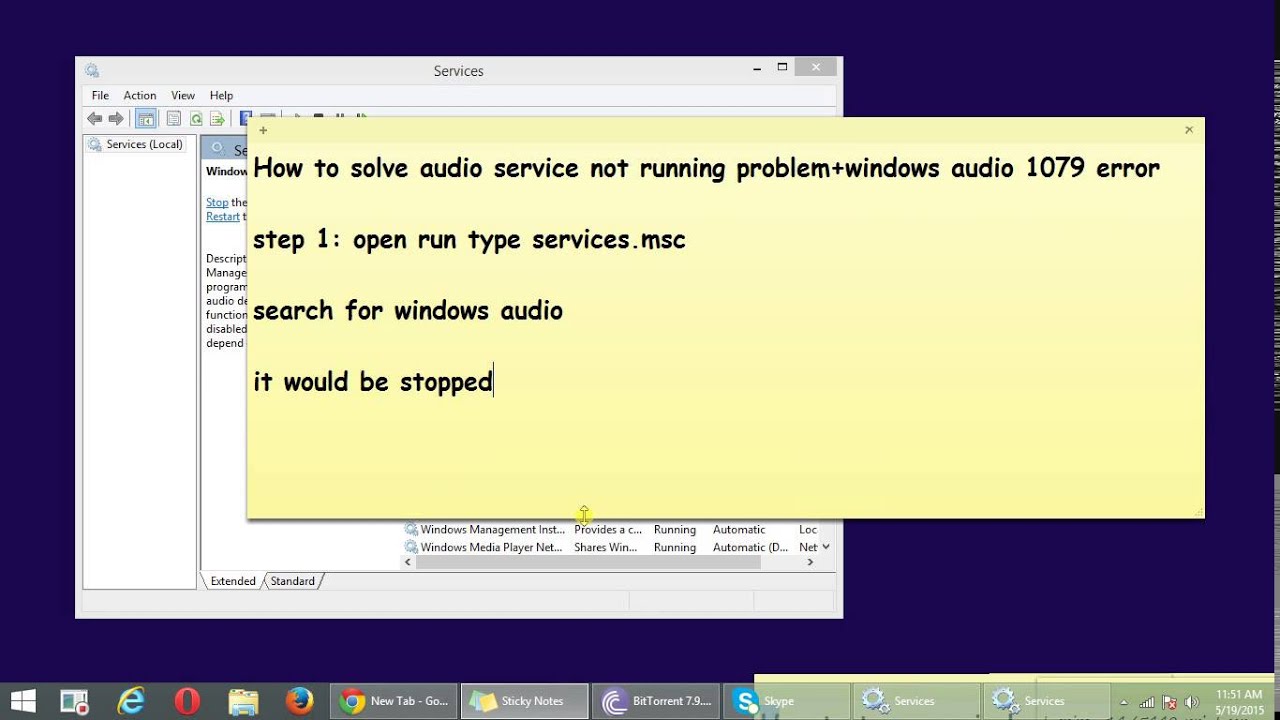This screenshot has height=720, width=1280.
Task: Click the Services window title bar icon
Action: 92,71
